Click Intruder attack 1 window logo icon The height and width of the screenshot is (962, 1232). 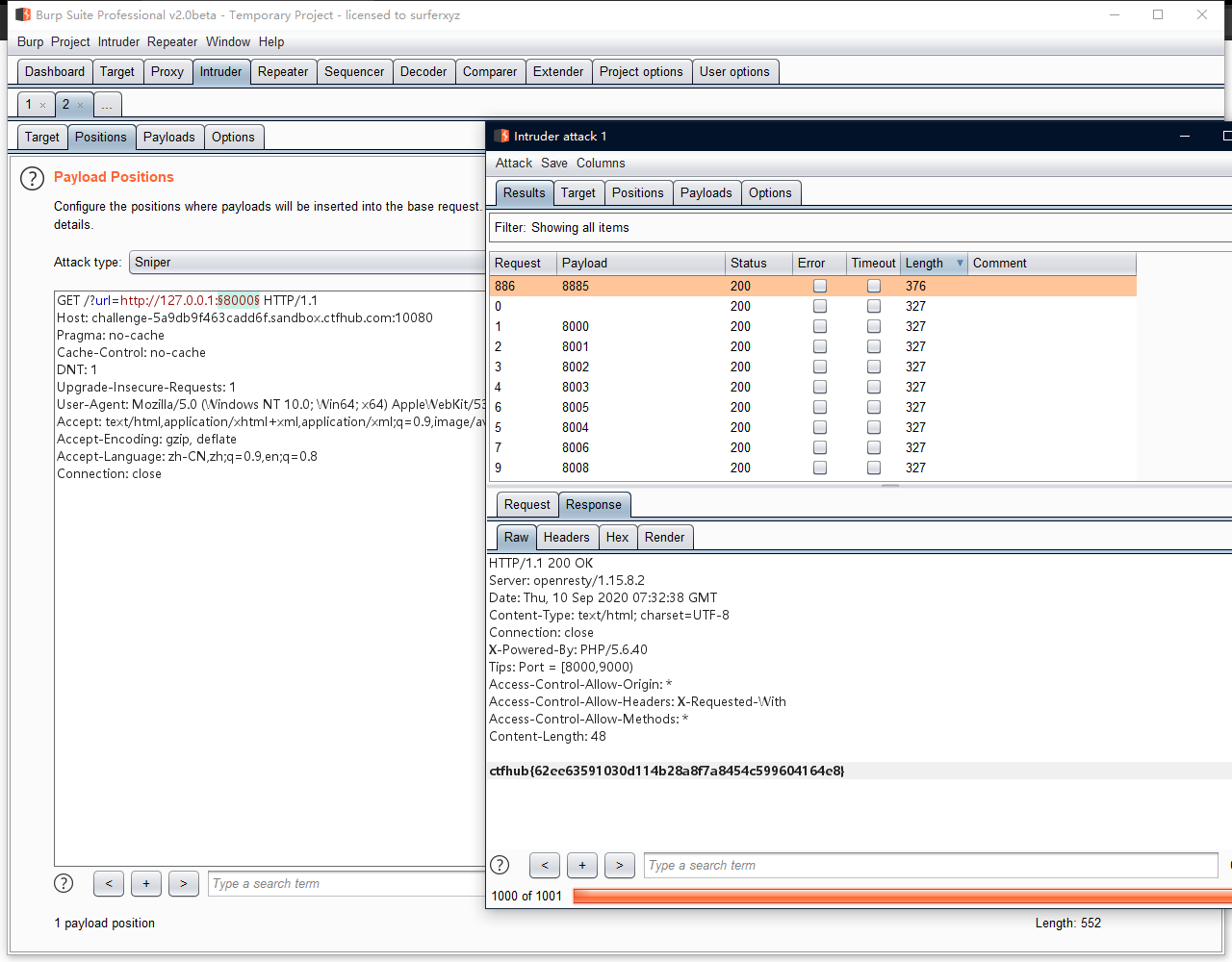[501, 136]
